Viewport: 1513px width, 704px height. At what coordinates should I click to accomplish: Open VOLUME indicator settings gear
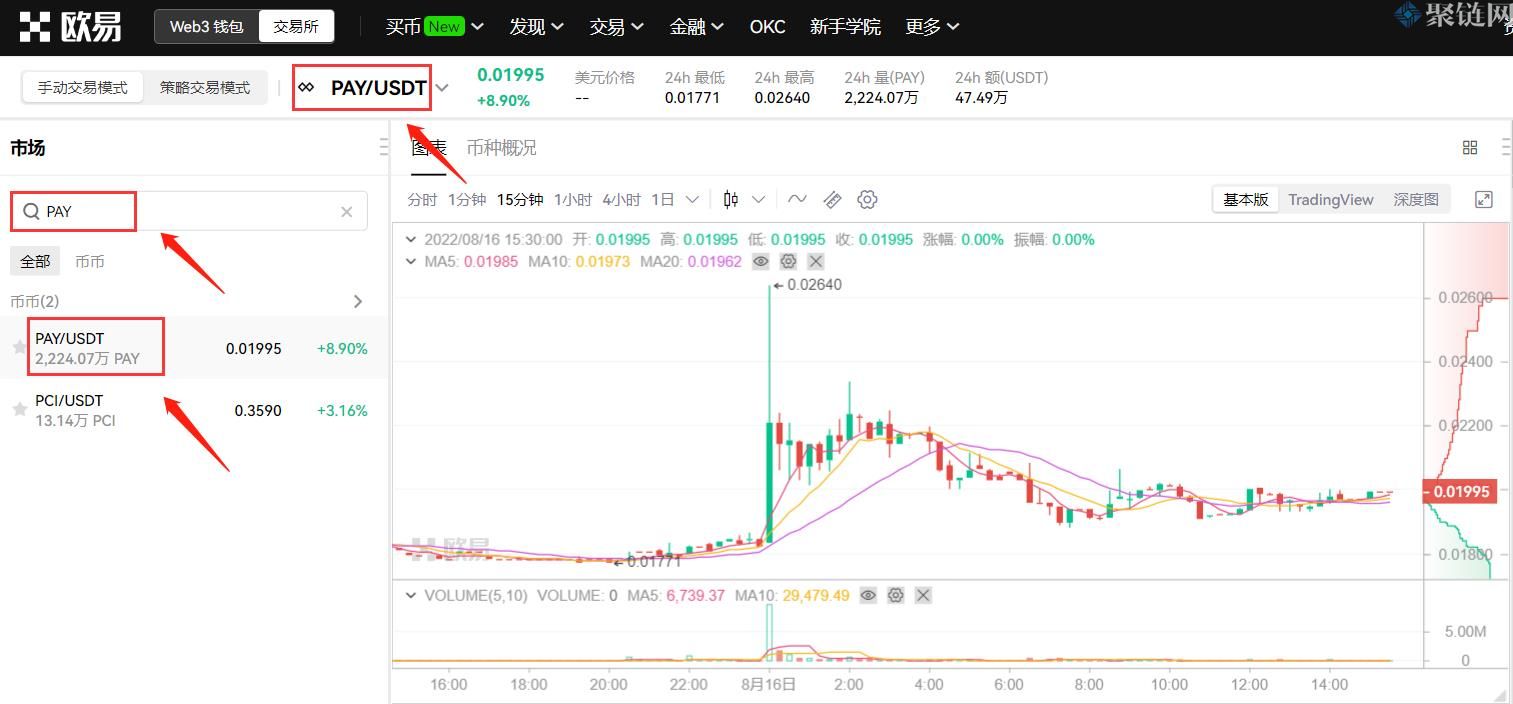[x=896, y=595]
